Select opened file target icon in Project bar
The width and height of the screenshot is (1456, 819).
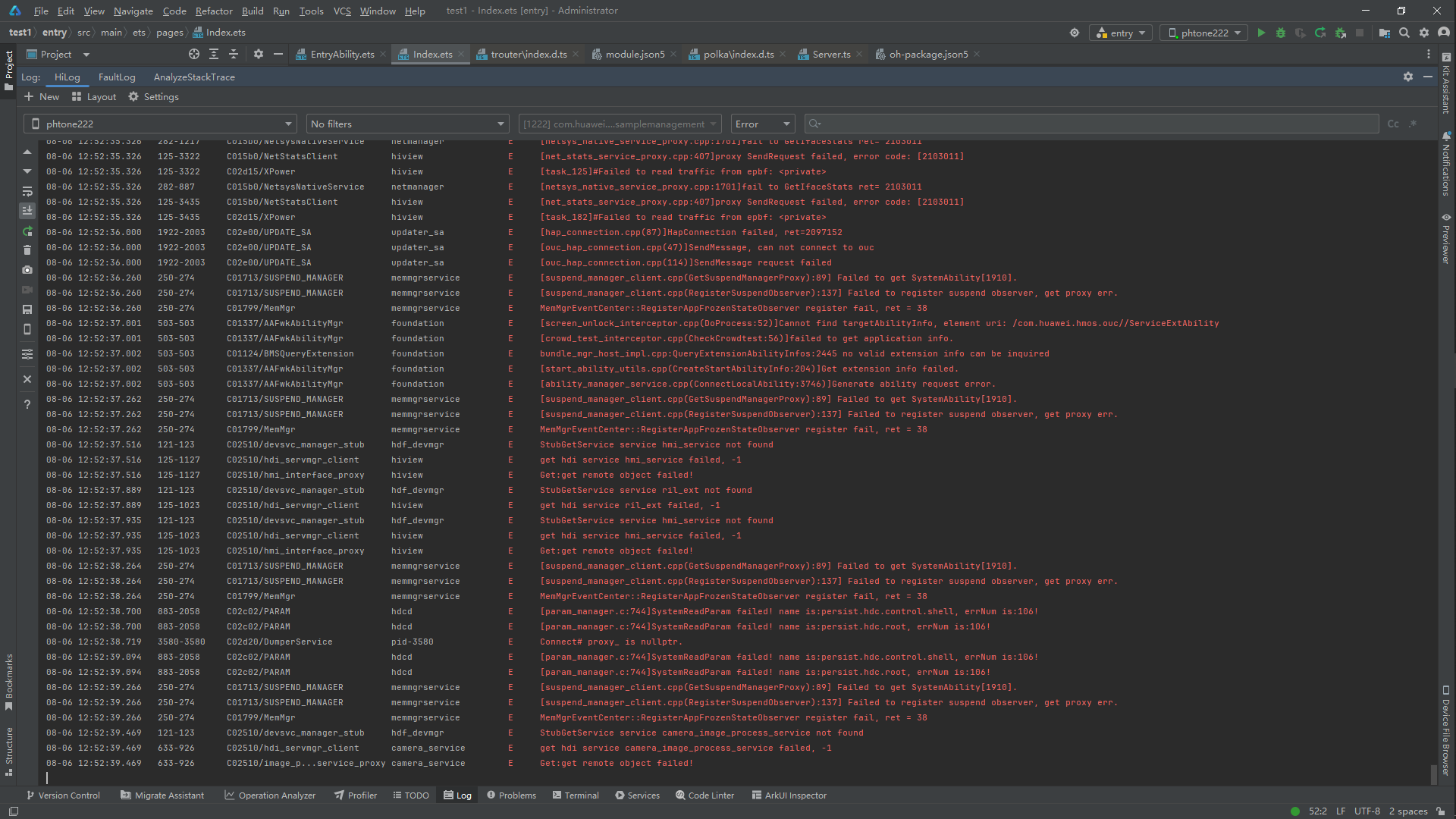click(194, 54)
